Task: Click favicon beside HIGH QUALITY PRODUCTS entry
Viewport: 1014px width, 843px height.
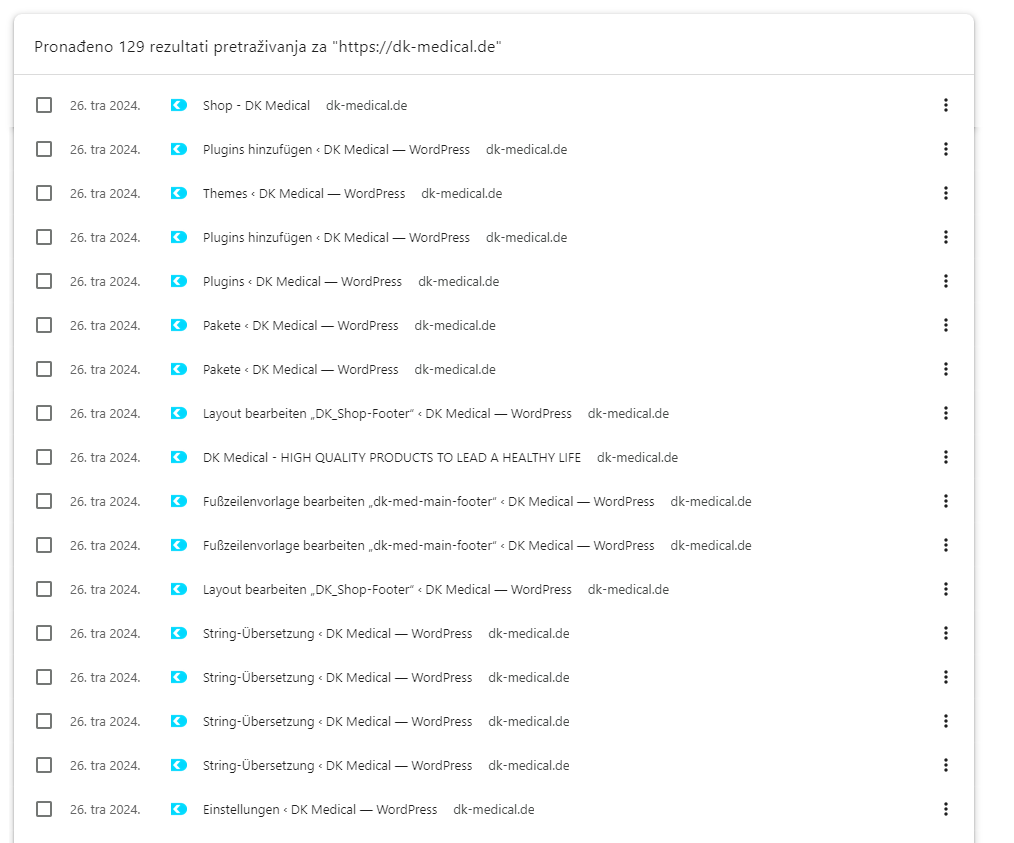Action: tap(178, 458)
